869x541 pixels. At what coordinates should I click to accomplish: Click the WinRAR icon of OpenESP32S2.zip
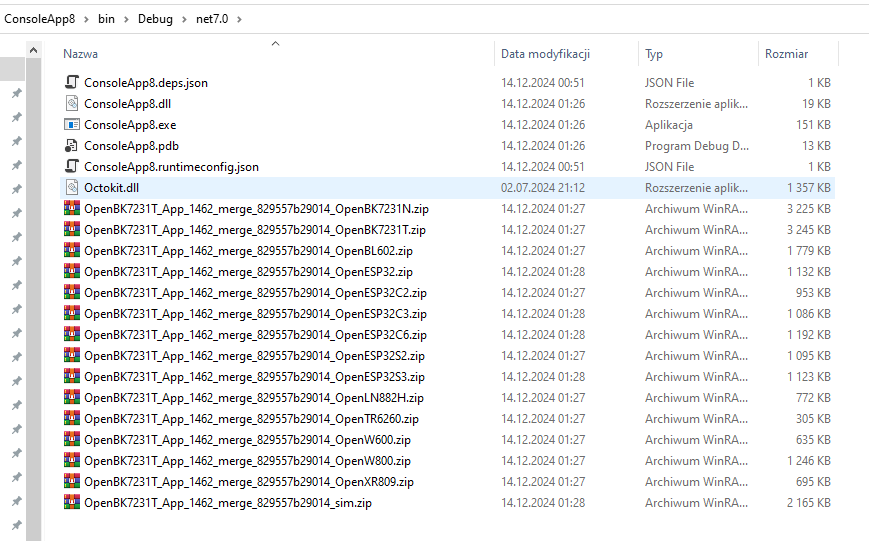click(72, 356)
